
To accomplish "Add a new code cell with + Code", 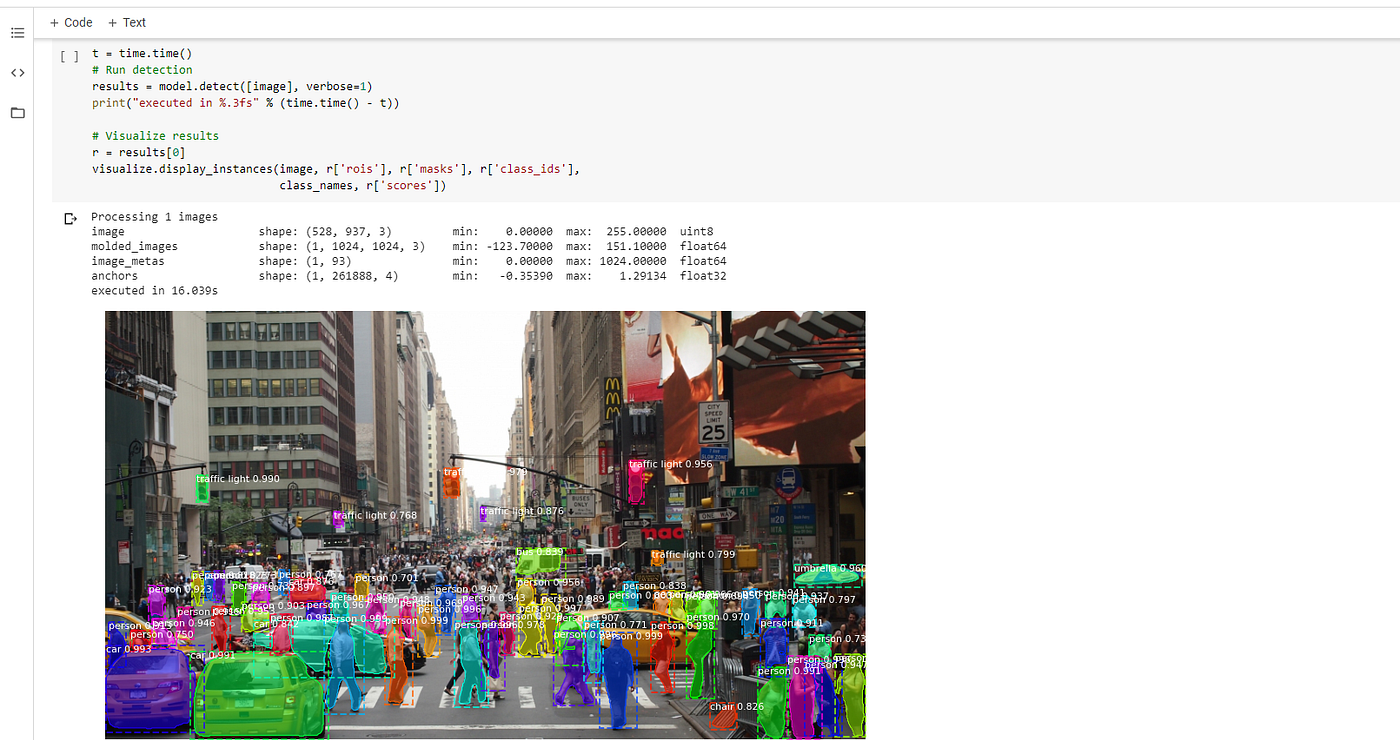I will [x=70, y=22].
